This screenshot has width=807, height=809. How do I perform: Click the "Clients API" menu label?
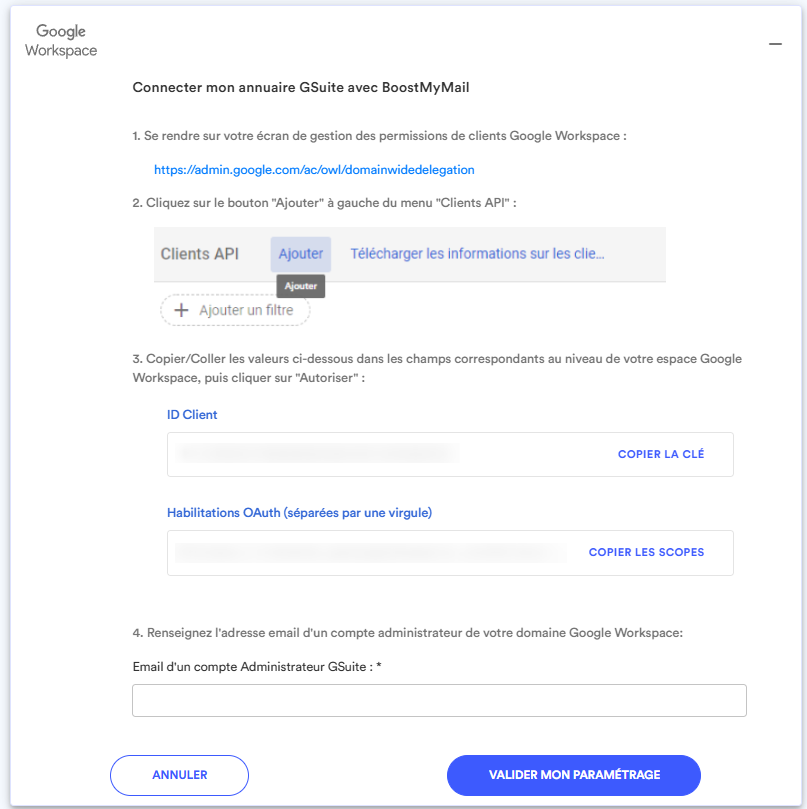200,254
